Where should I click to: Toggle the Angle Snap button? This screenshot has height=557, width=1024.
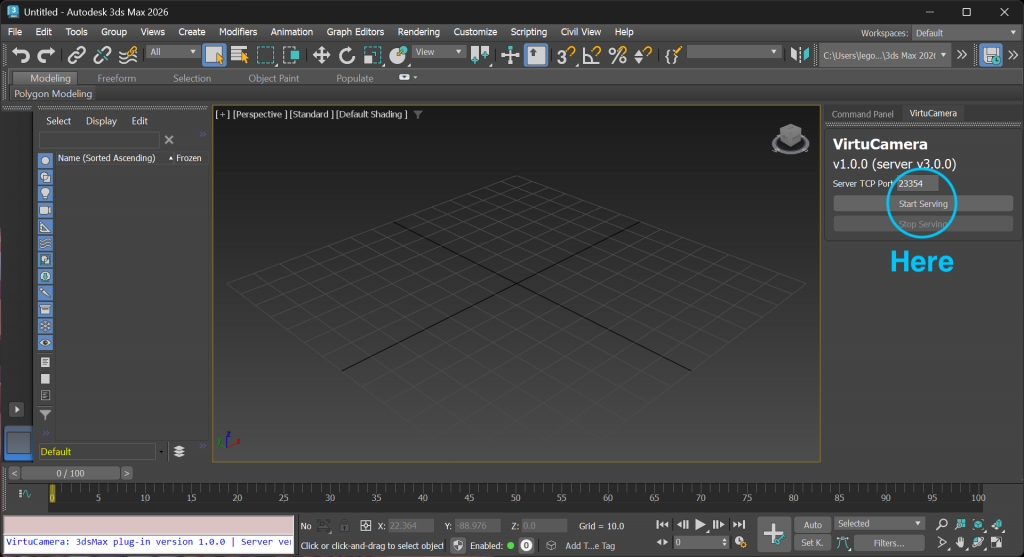coord(592,55)
